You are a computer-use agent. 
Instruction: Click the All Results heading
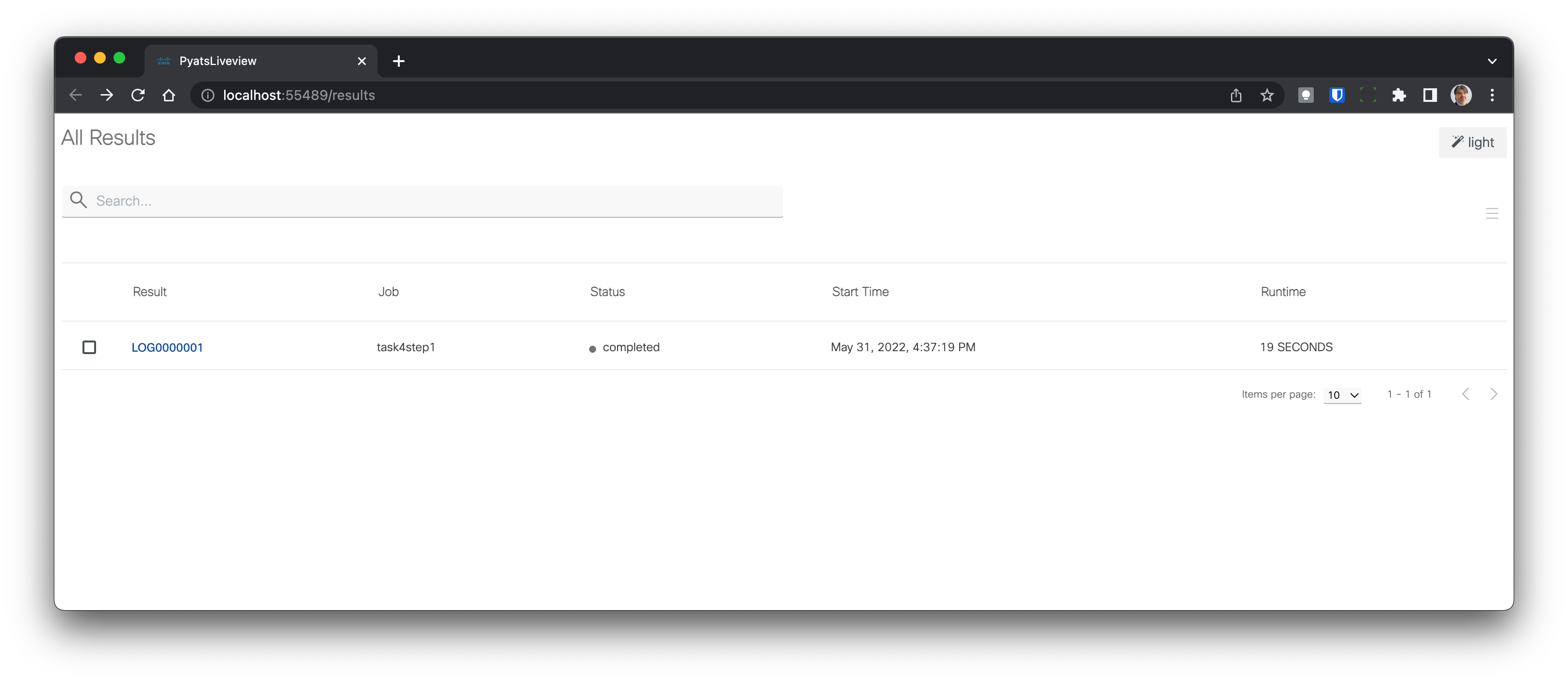pyautogui.click(x=108, y=138)
